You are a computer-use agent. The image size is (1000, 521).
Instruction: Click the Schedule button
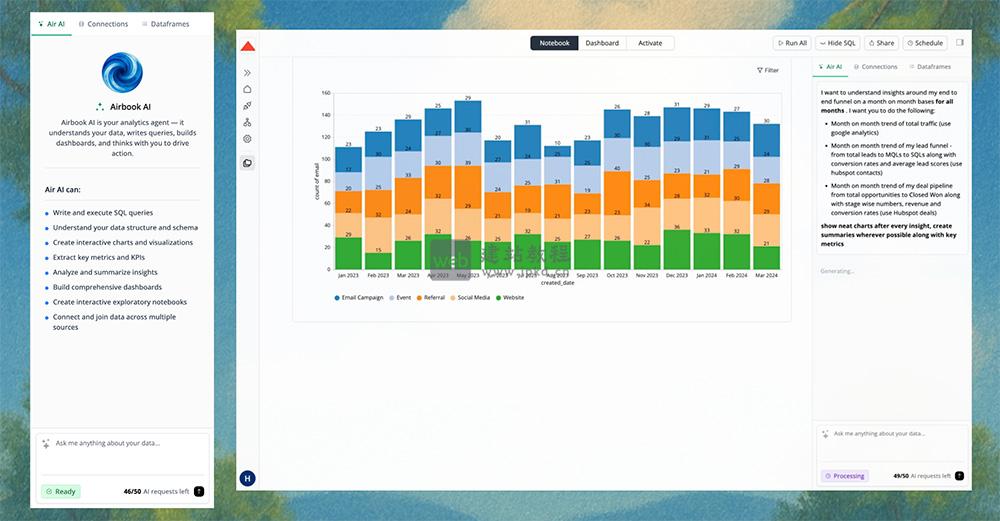[x=925, y=43]
